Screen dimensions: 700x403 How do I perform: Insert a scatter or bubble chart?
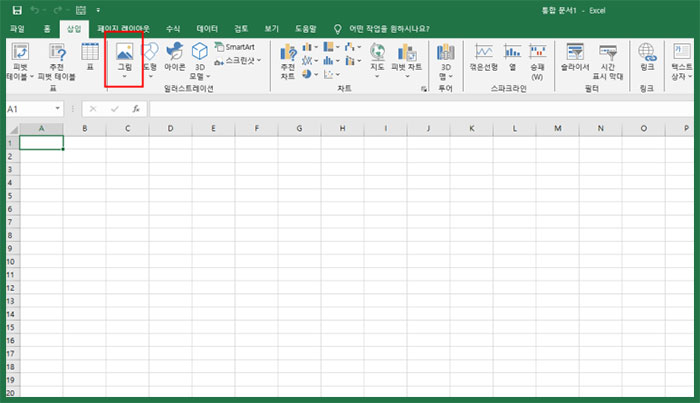pos(331,74)
